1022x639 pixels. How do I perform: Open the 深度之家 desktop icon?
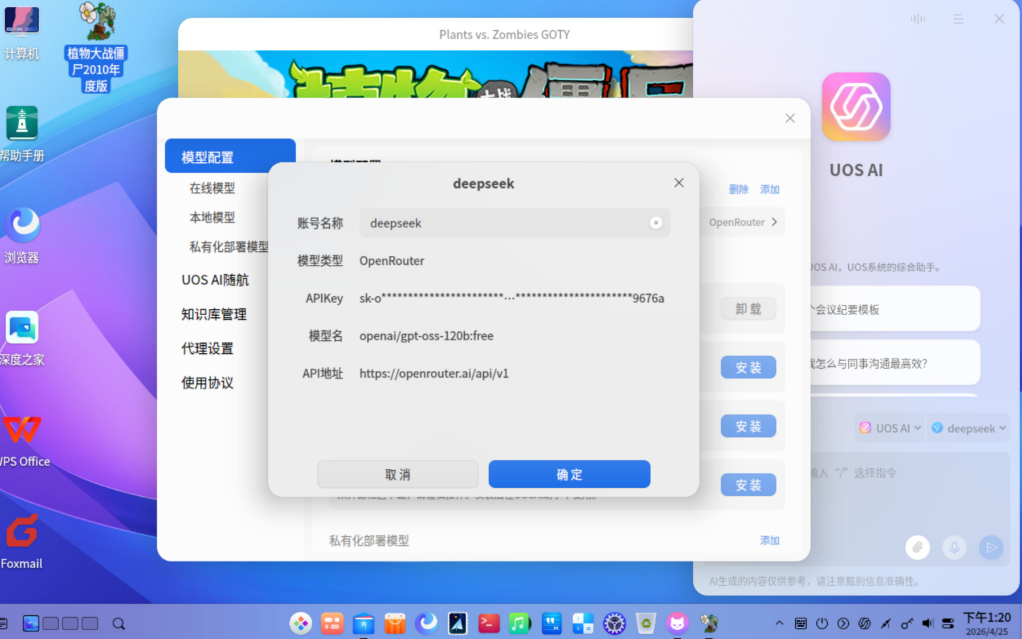(x=22, y=338)
